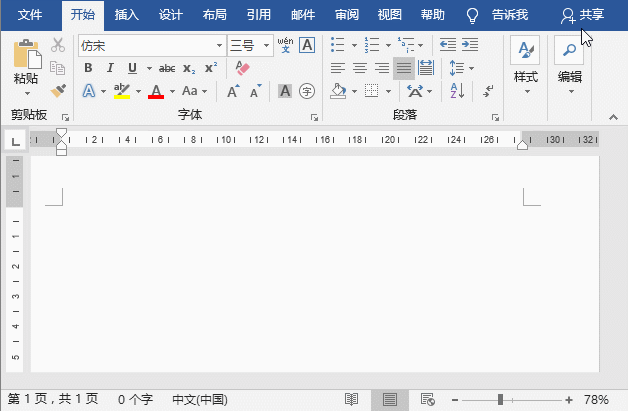The height and width of the screenshot is (411, 628).
Task: Collapse the ribbon with the up arrow
Action: pyautogui.click(x=613, y=117)
